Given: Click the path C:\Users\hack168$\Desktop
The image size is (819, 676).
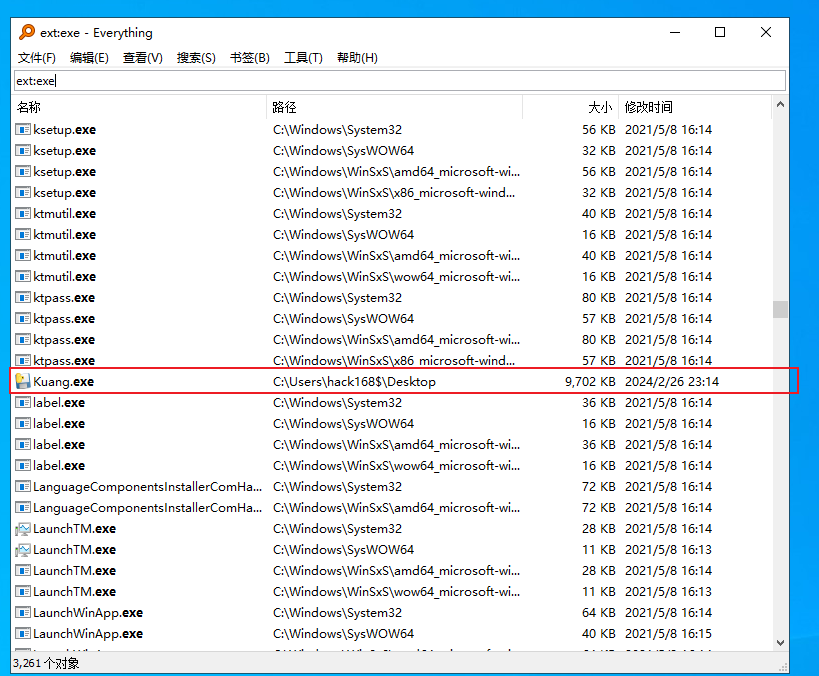Looking at the screenshot, I should coord(354,382).
